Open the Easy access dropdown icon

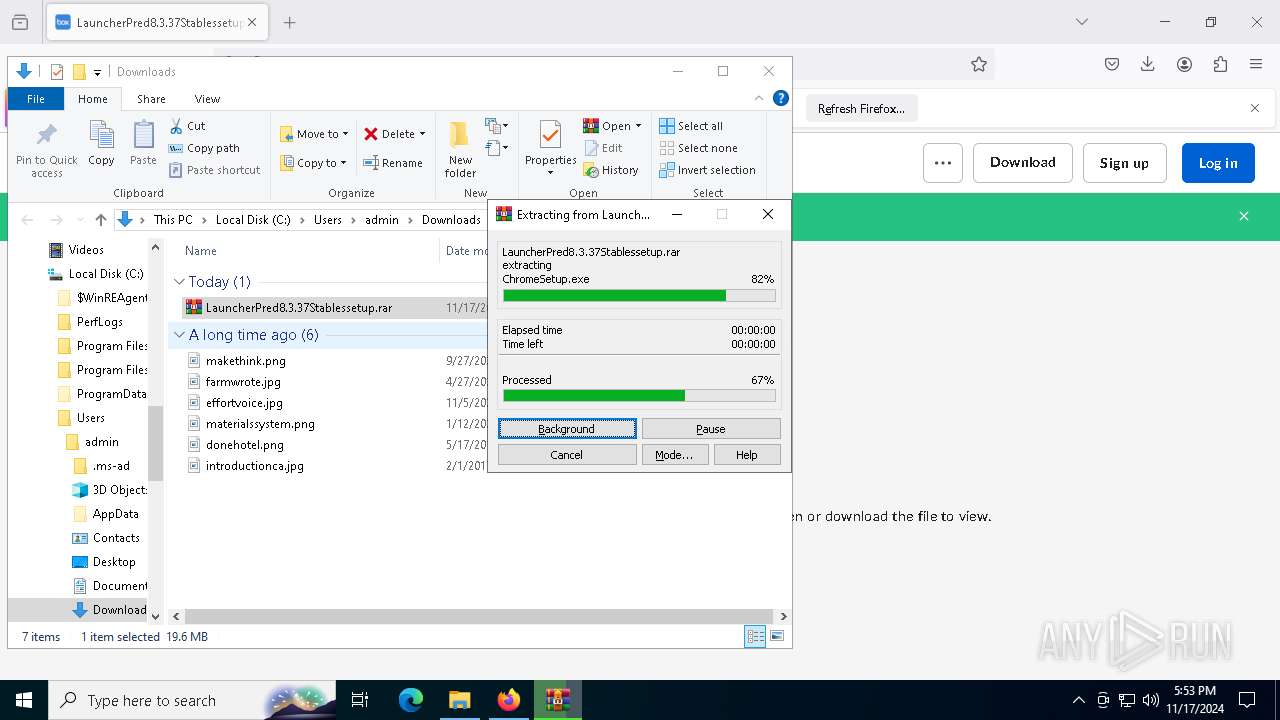tap(497, 149)
